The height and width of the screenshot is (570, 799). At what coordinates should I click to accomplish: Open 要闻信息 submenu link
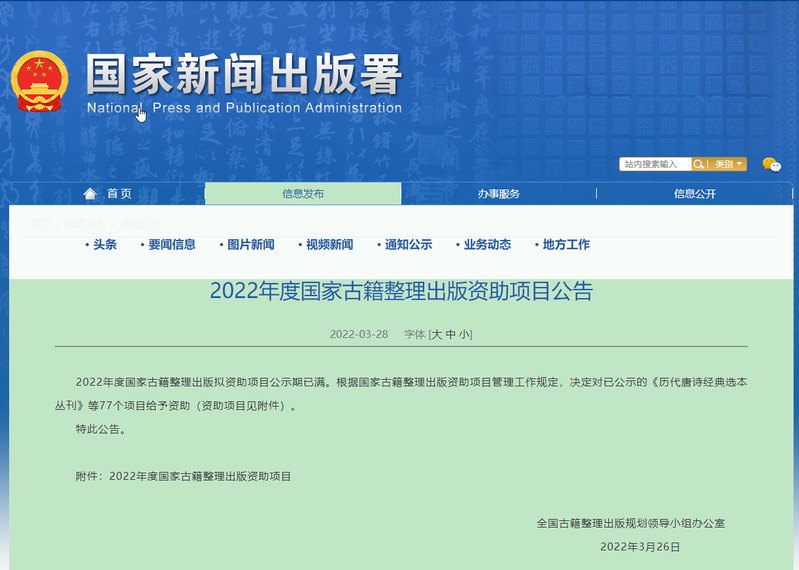tap(172, 245)
